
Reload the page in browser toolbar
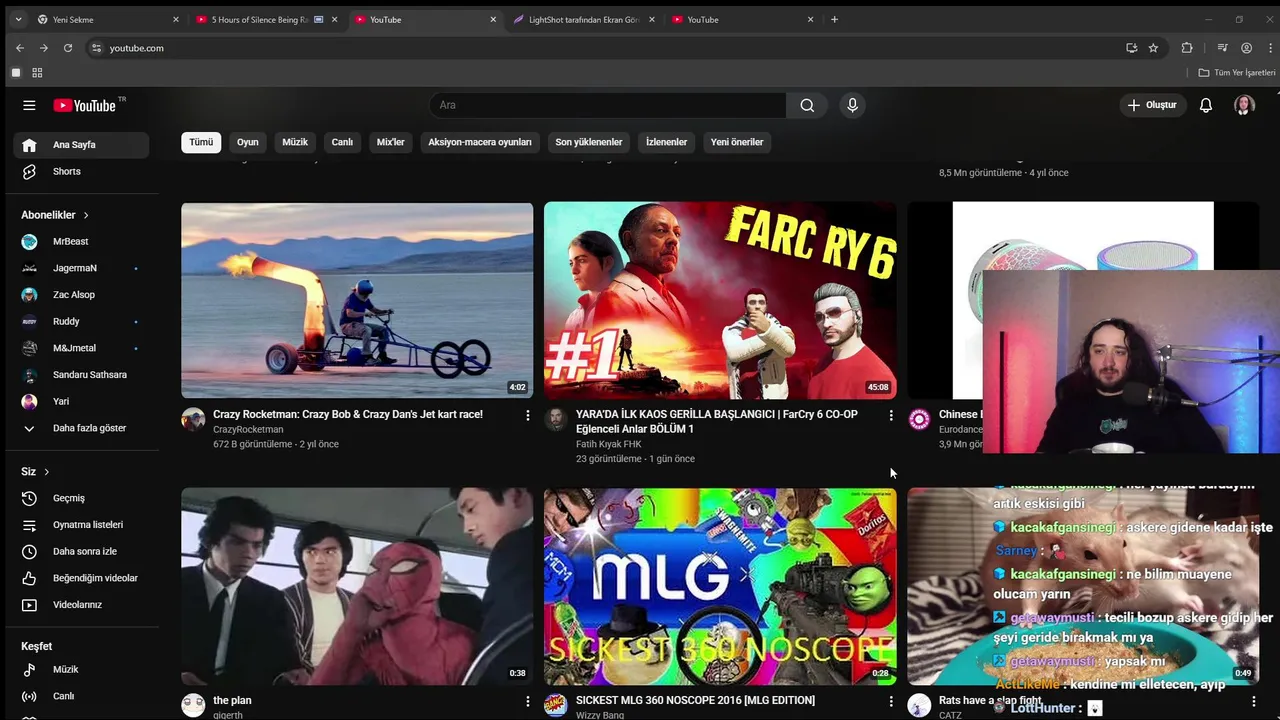coord(68,48)
